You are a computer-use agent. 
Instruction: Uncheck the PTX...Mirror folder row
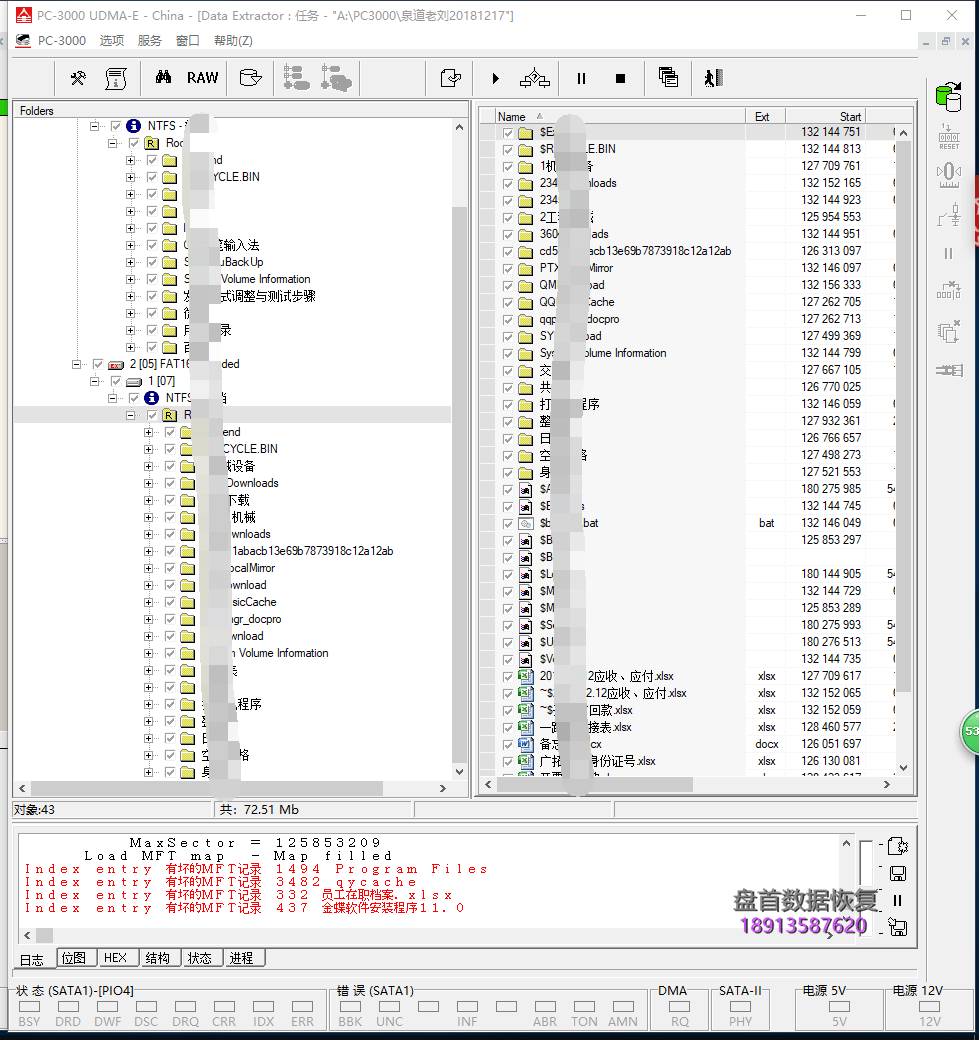click(x=508, y=269)
